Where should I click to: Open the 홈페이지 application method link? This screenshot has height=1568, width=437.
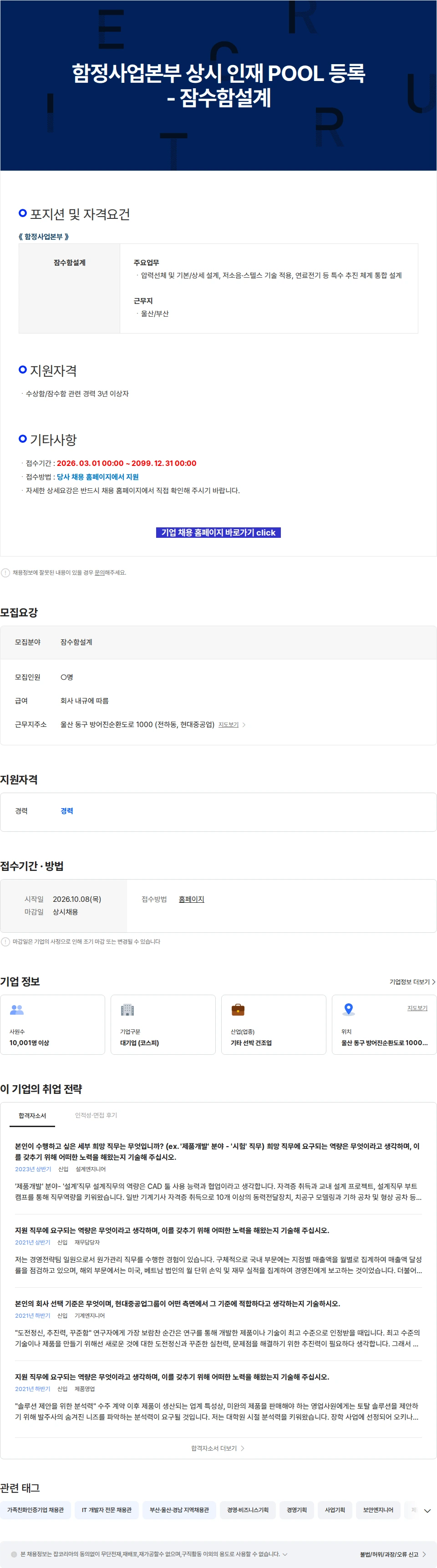pyautogui.click(x=191, y=900)
